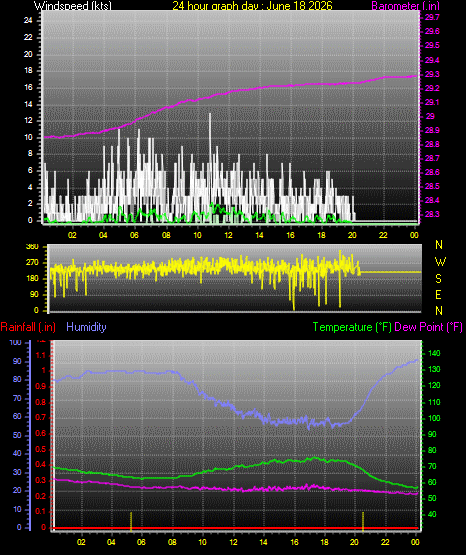Click the '140' temperature axis value

click(x=434, y=353)
